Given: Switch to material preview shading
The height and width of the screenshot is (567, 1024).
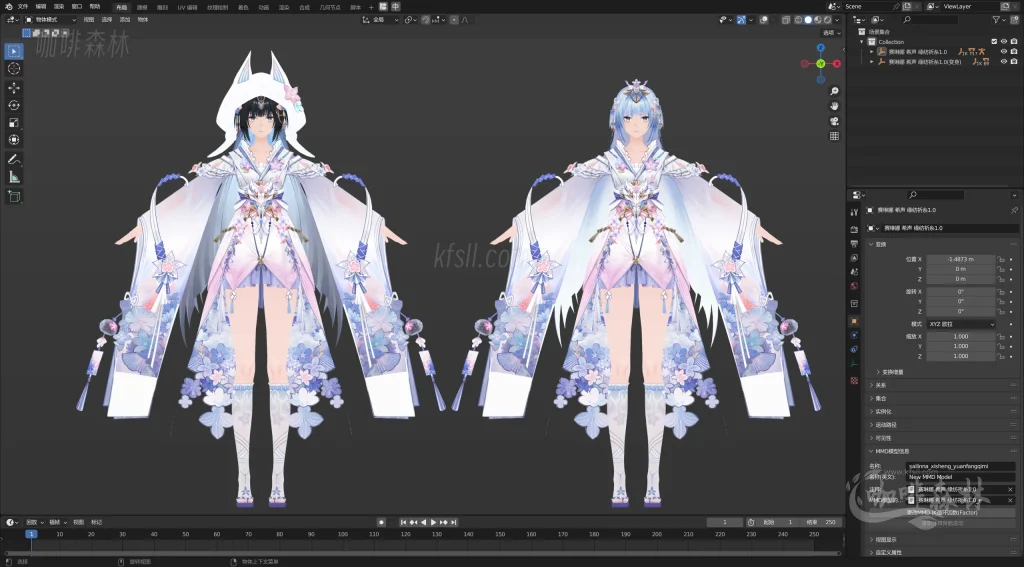Looking at the screenshot, I should click(818, 20).
